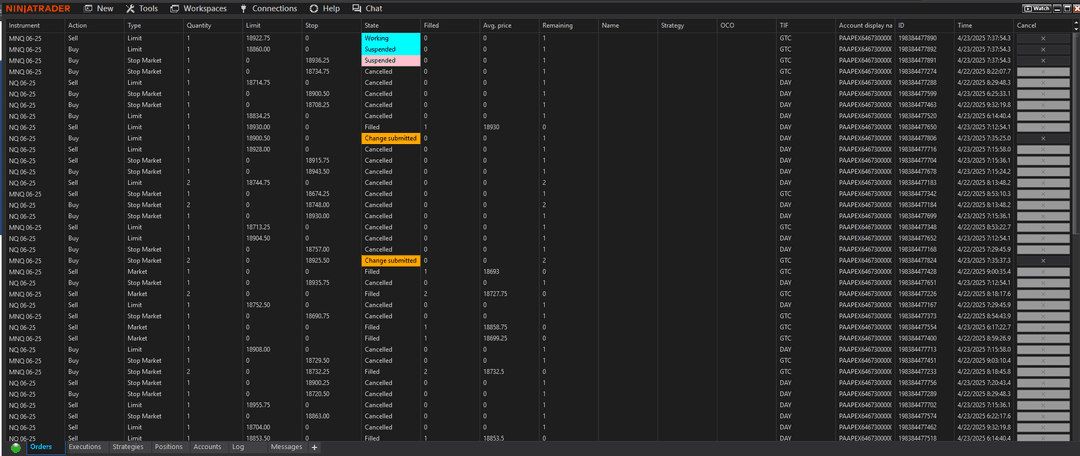Image resolution: width=1080 pixels, height=456 pixels.
Task: Sort by Time column header
Action: (983, 25)
